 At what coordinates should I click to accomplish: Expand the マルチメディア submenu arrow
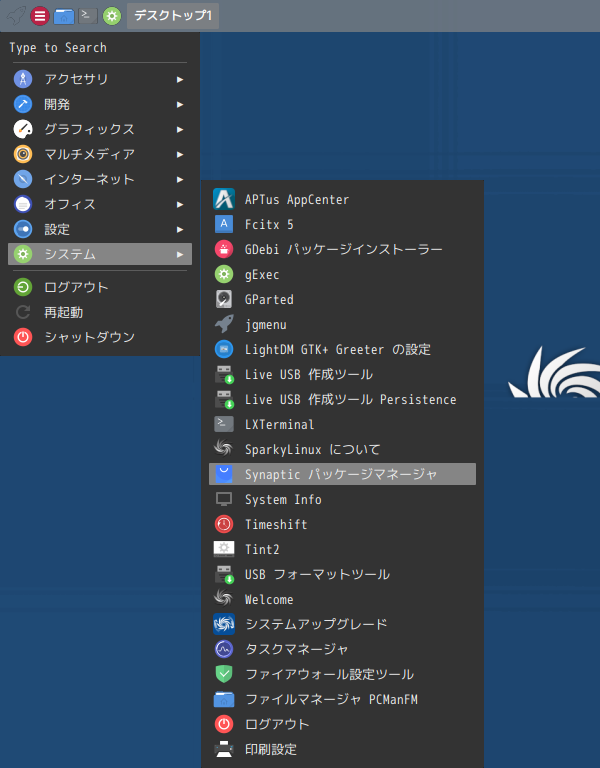click(x=180, y=154)
